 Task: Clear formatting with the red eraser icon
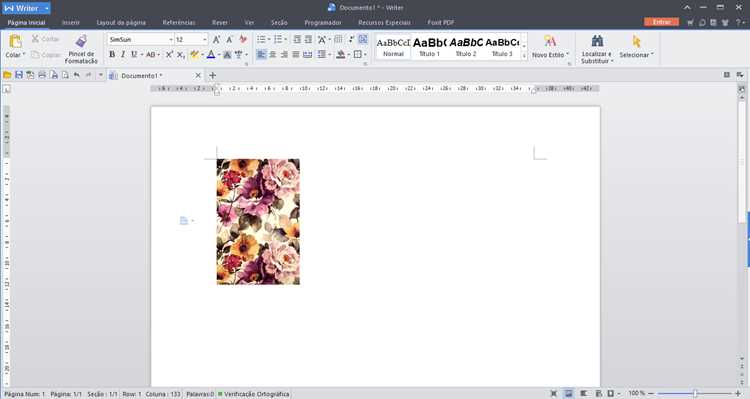(x=243, y=39)
